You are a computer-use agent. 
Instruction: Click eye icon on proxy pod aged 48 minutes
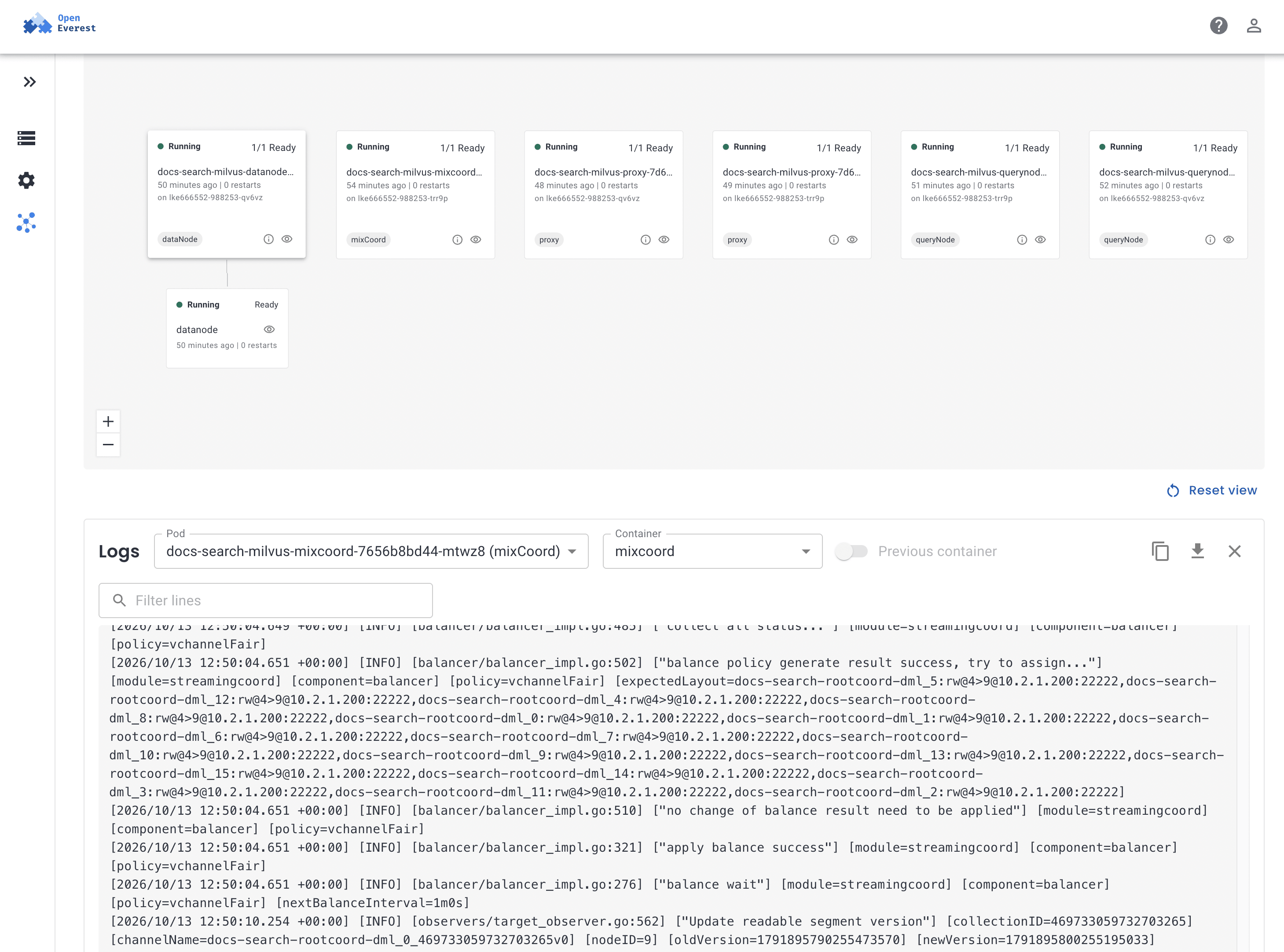tap(664, 240)
